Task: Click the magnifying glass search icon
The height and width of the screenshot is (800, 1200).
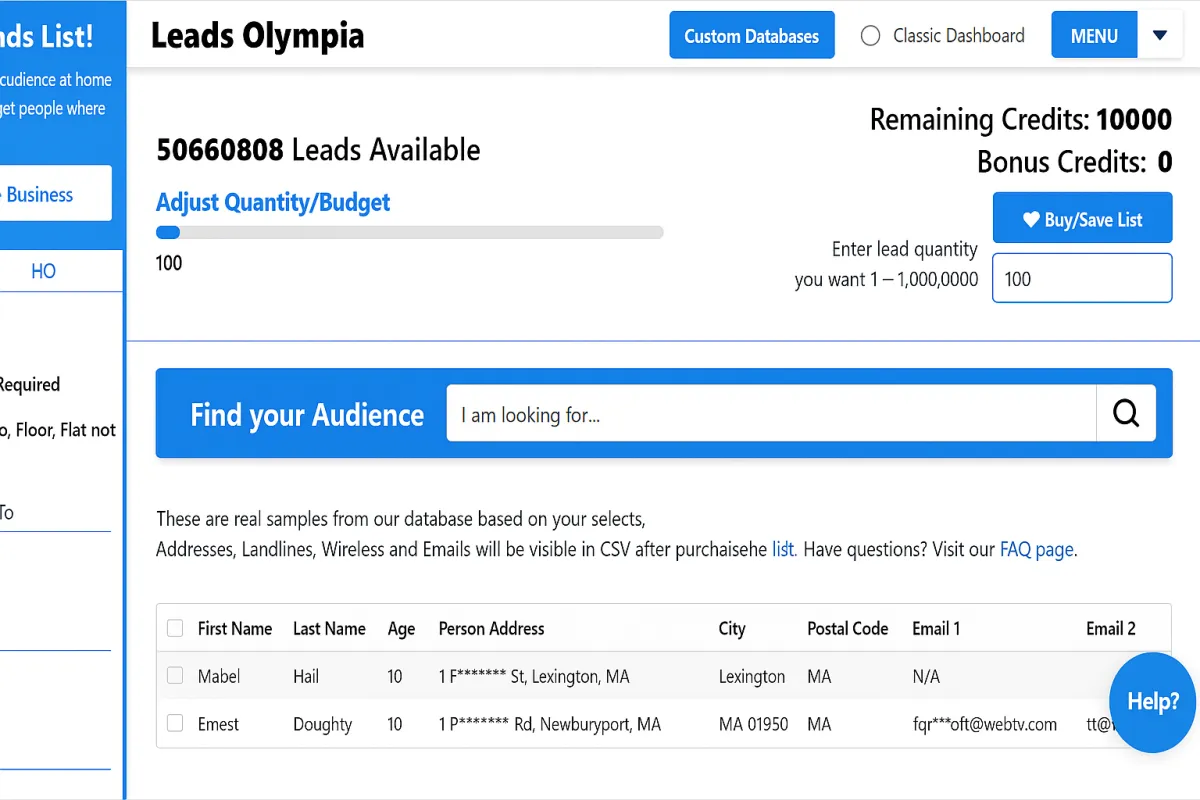Action: (x=1126, y=413)
